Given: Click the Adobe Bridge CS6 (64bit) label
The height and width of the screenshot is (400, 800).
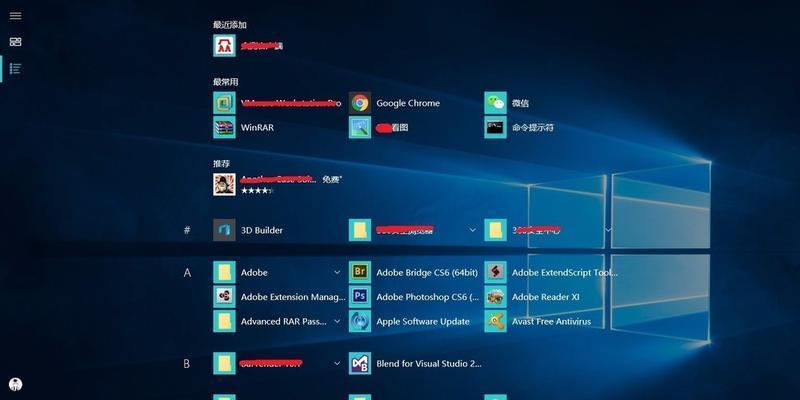Looking at the screenshot, I should [x=427, y=272].
